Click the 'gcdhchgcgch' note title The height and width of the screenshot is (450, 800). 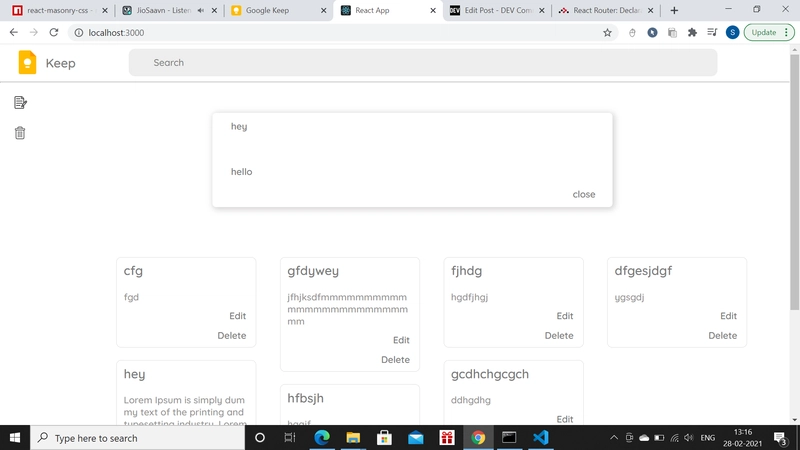click(490, 374)
